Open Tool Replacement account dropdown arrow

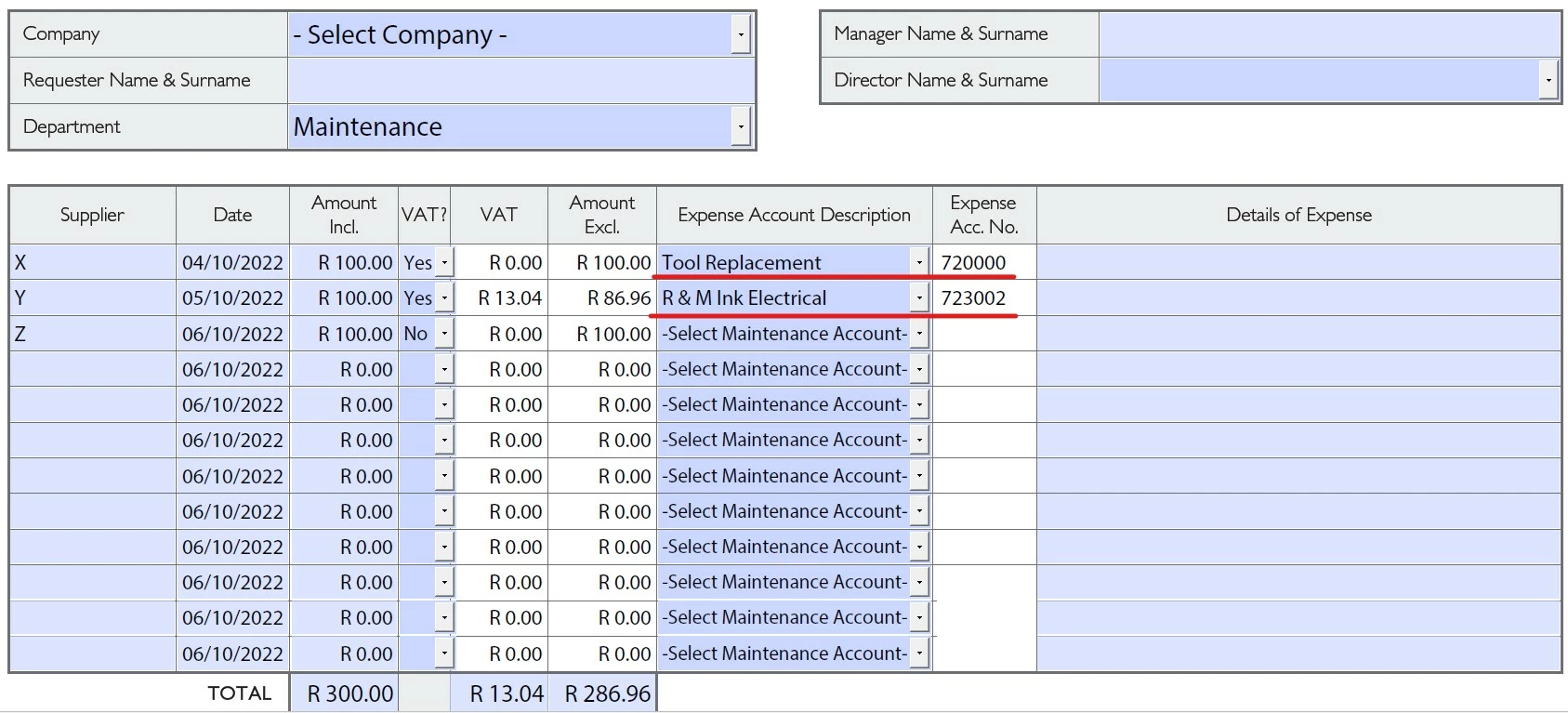[919, 263]
